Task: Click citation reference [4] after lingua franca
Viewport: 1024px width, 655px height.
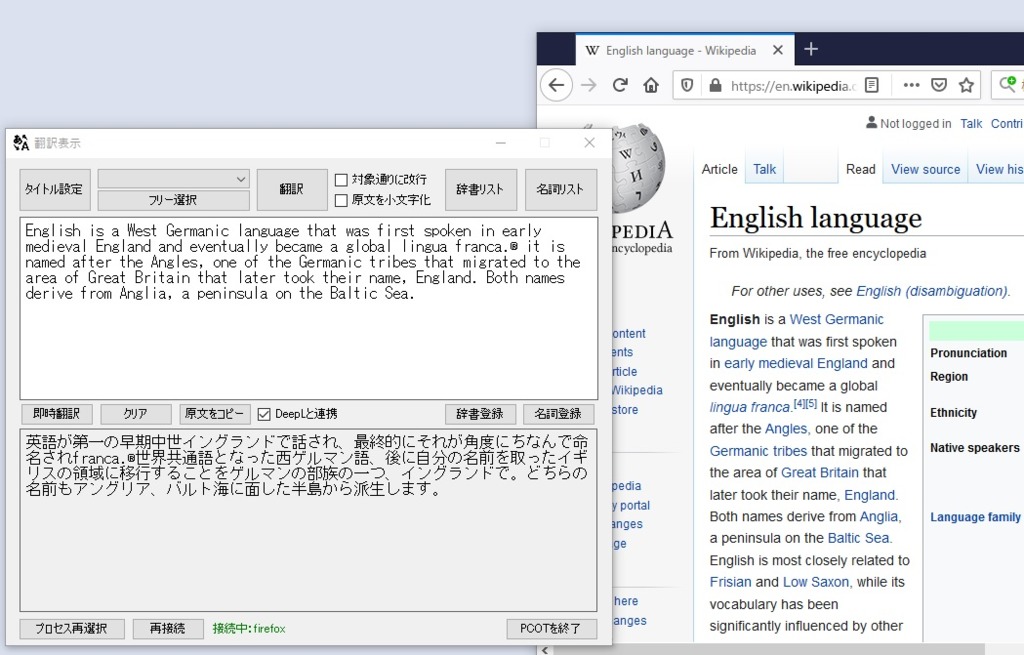Action: click(x=799, y=404)
